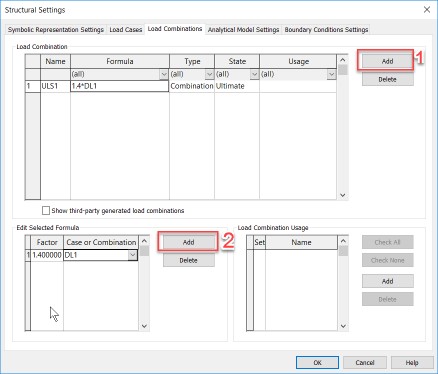Click the Set column header in Usage table

(x=259, y=242)
